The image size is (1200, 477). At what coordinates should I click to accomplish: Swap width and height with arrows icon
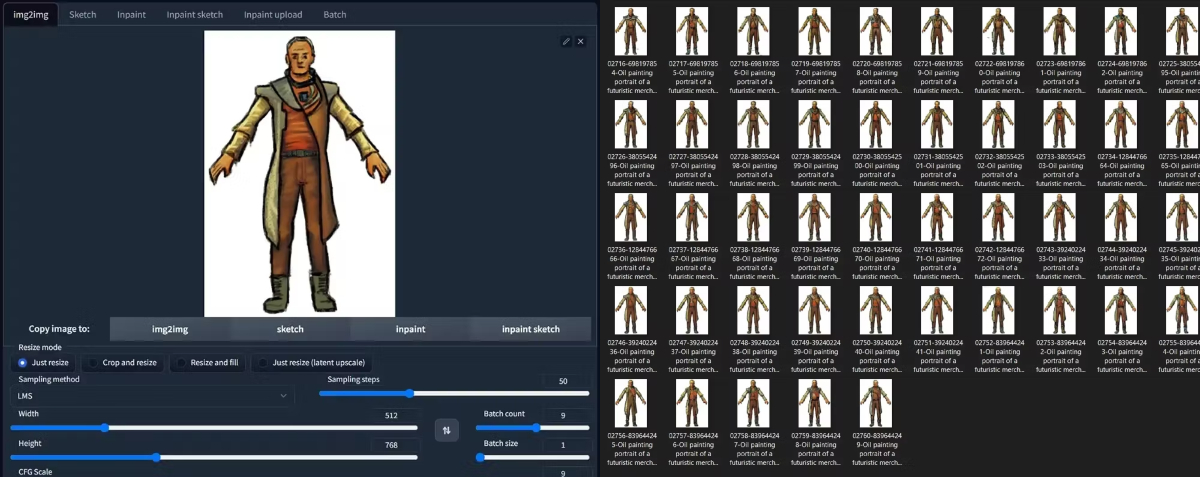(446, 430)
